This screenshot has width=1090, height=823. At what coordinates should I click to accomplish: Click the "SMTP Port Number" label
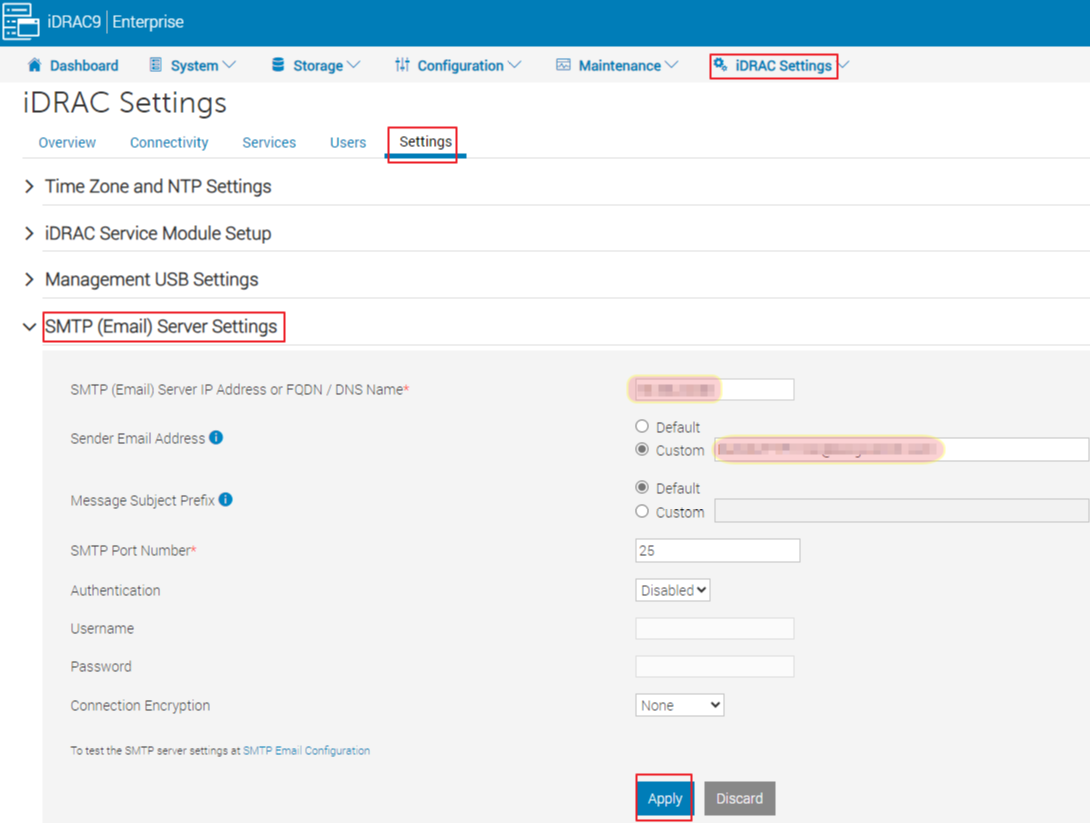133,551
